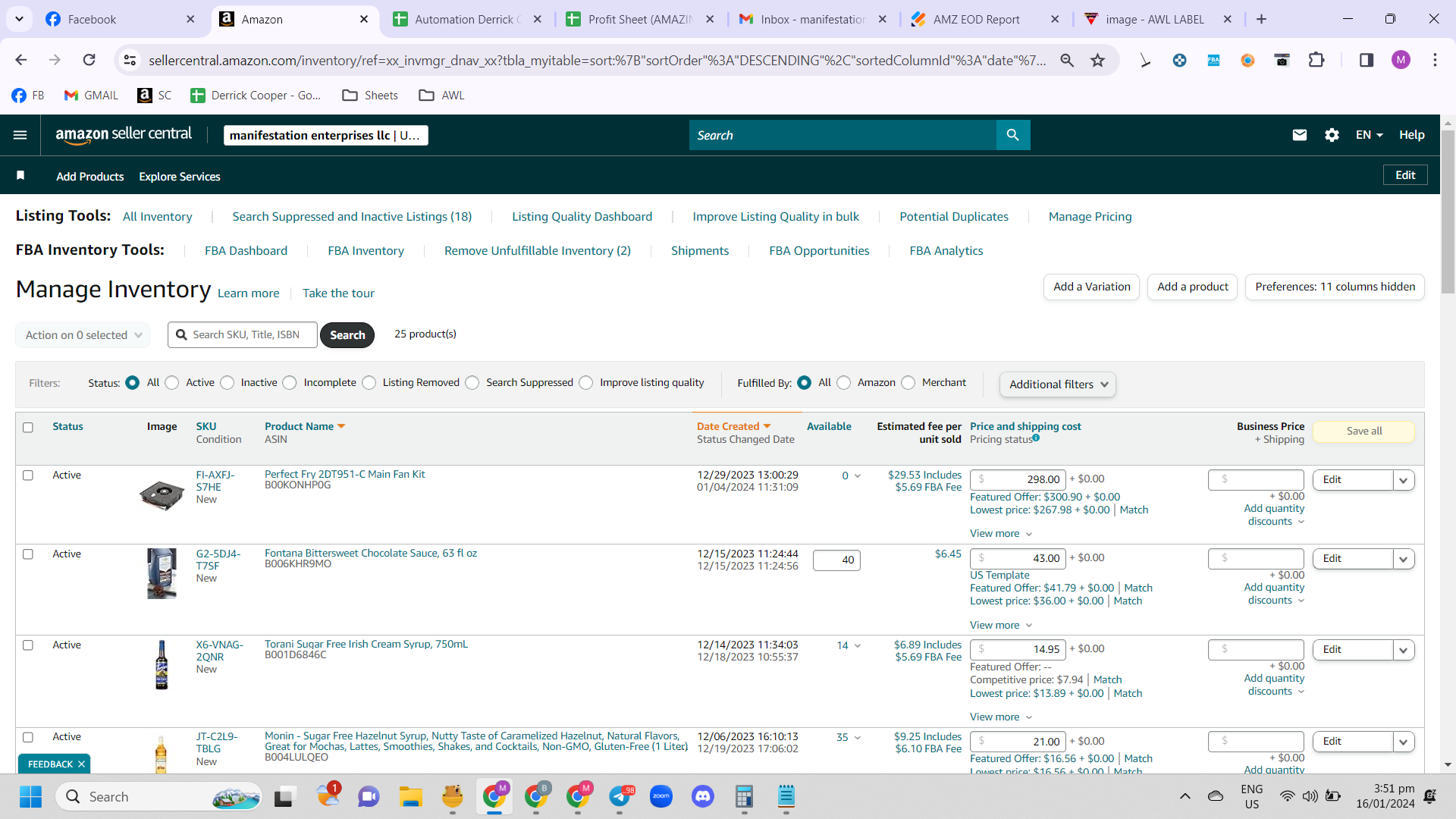Open the Additional filters dropdown

(1058, 384)
